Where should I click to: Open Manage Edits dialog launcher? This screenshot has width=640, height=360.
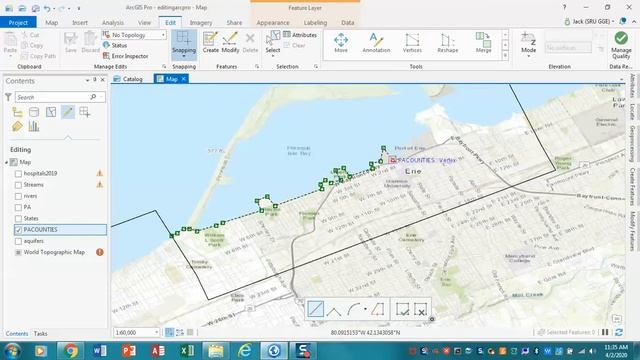[164, 66]
